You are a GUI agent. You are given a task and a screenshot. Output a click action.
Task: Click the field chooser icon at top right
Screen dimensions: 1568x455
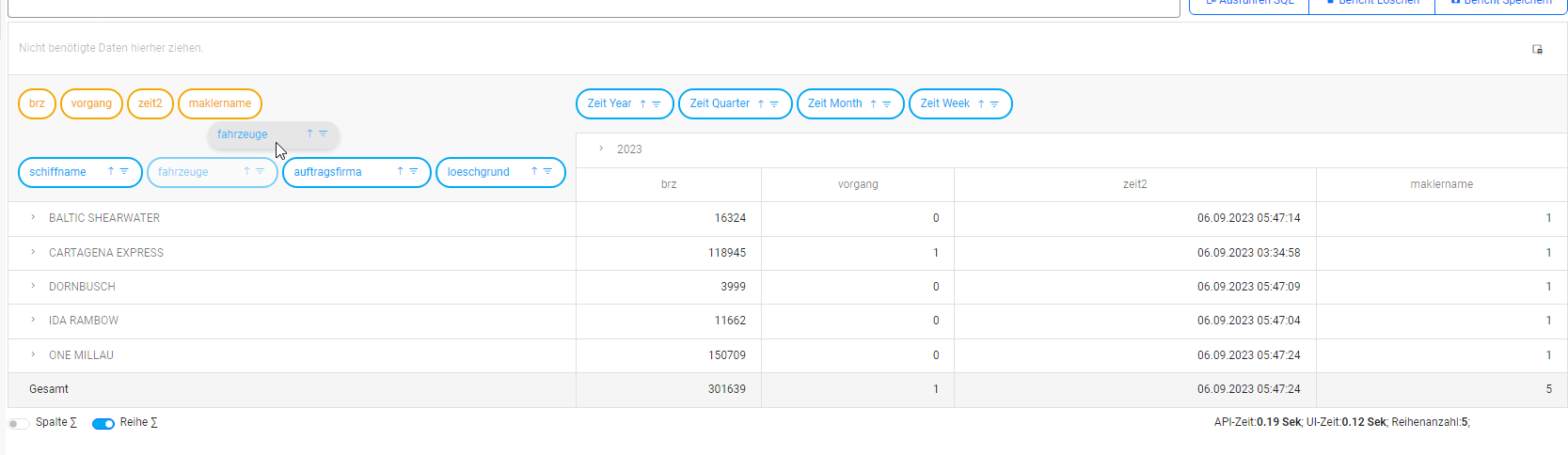(x=1537, y=50)
